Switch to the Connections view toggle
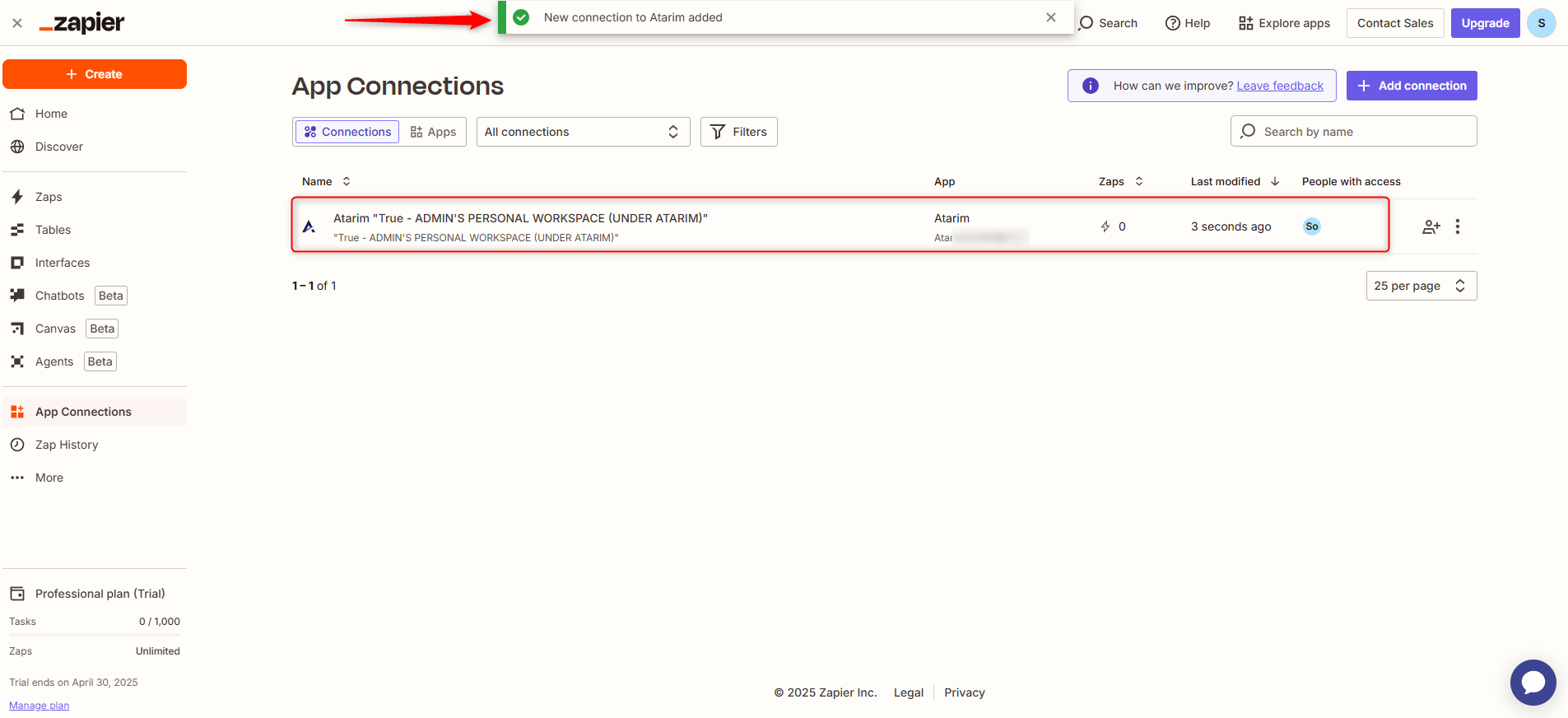Image resolution: width=1568 pixels, height=718 pixels. point(347,132)
